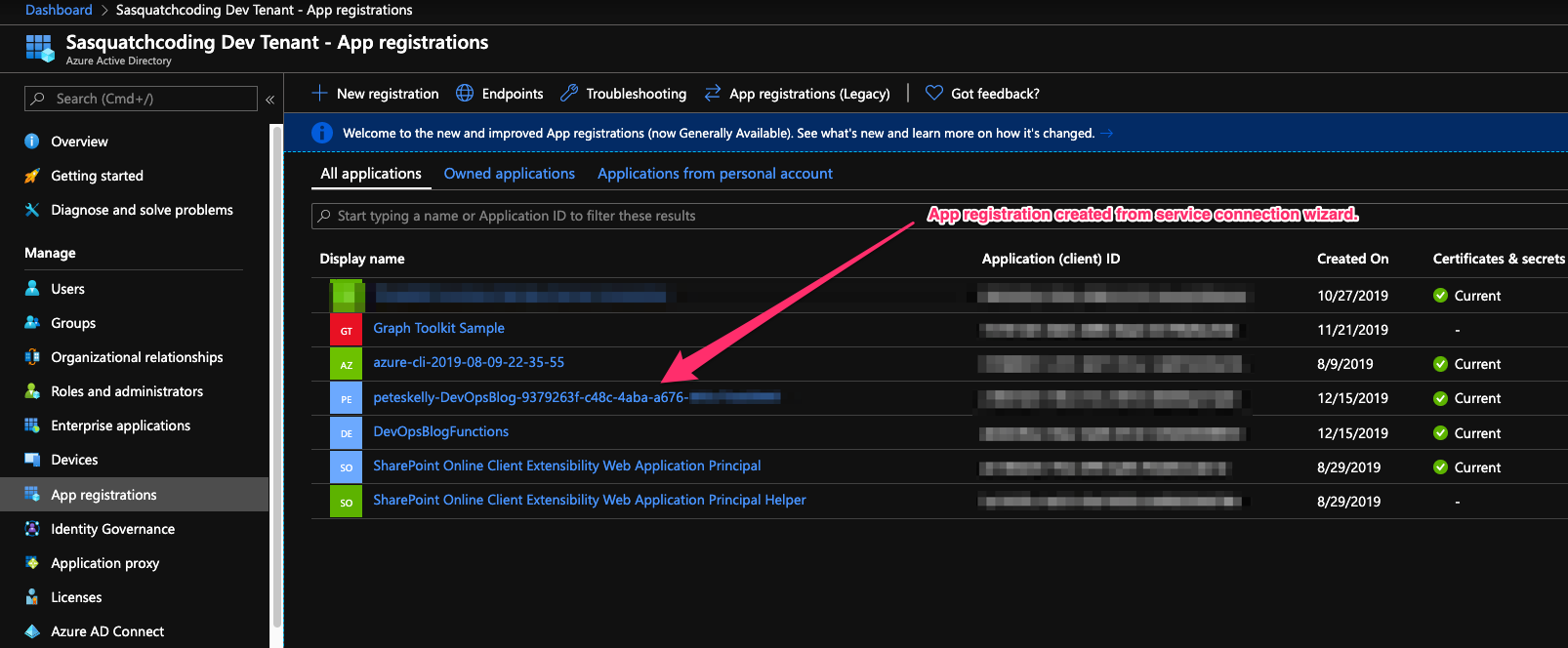
Task: Click the Roles and administrators icon
Action: [x=32, y=391]
